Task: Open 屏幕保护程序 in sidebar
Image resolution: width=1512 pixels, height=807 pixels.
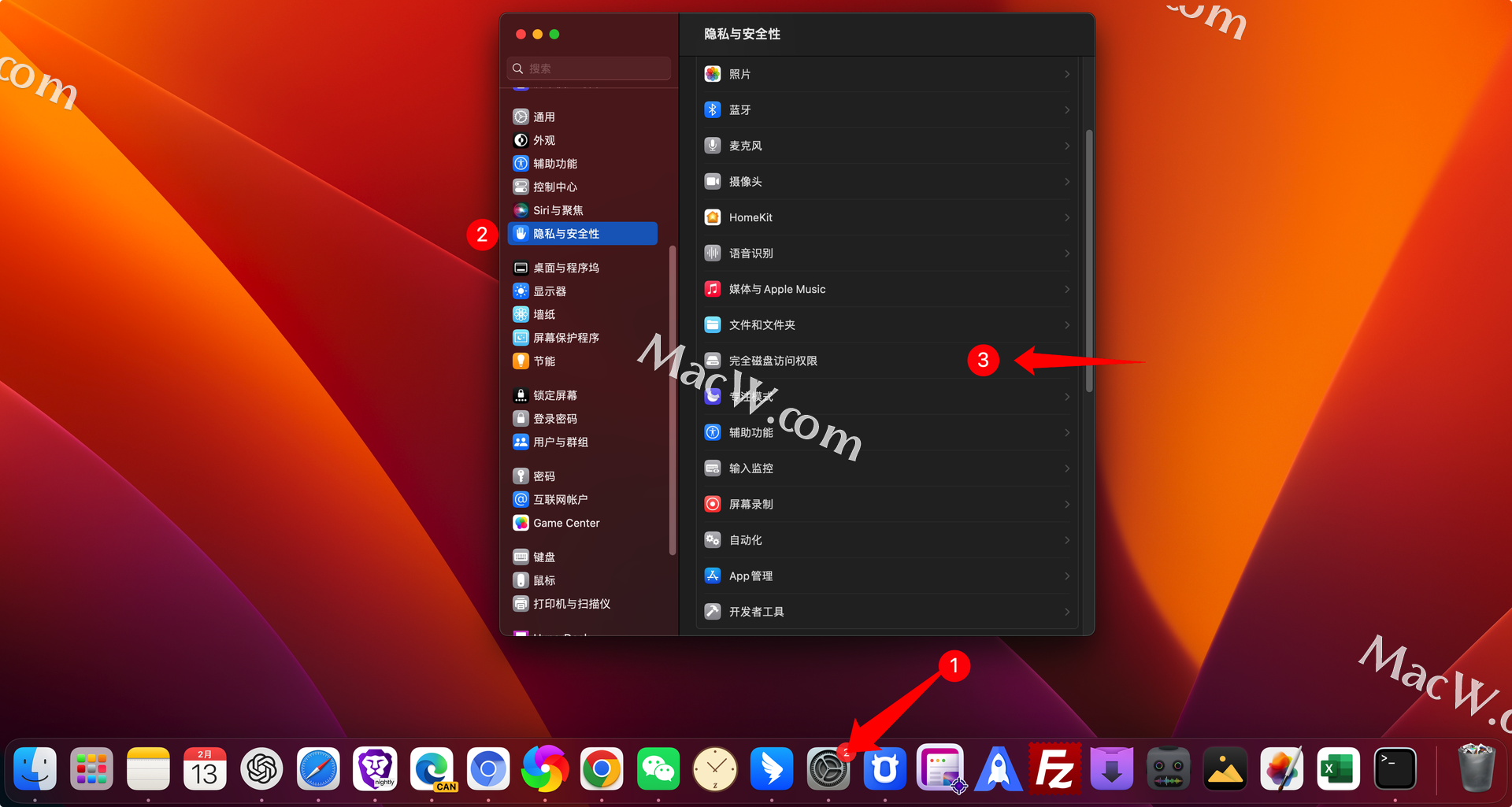Action: click(x=583, y=338)
